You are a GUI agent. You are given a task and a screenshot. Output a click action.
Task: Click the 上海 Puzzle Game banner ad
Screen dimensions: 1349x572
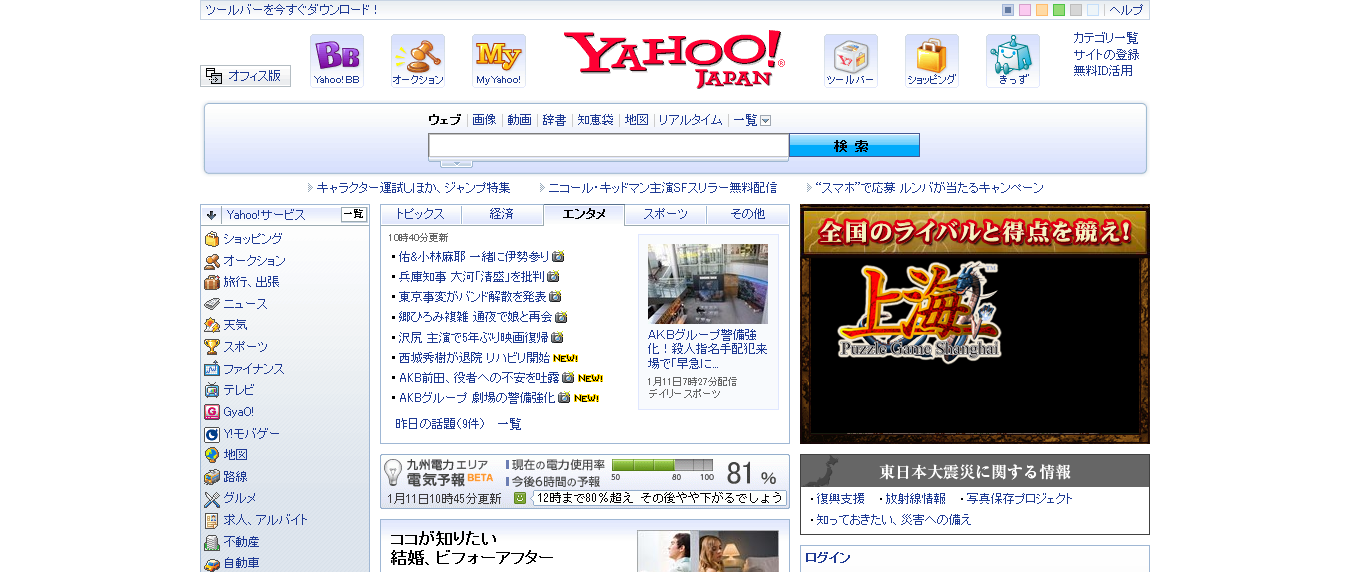[x=975, y=324]
